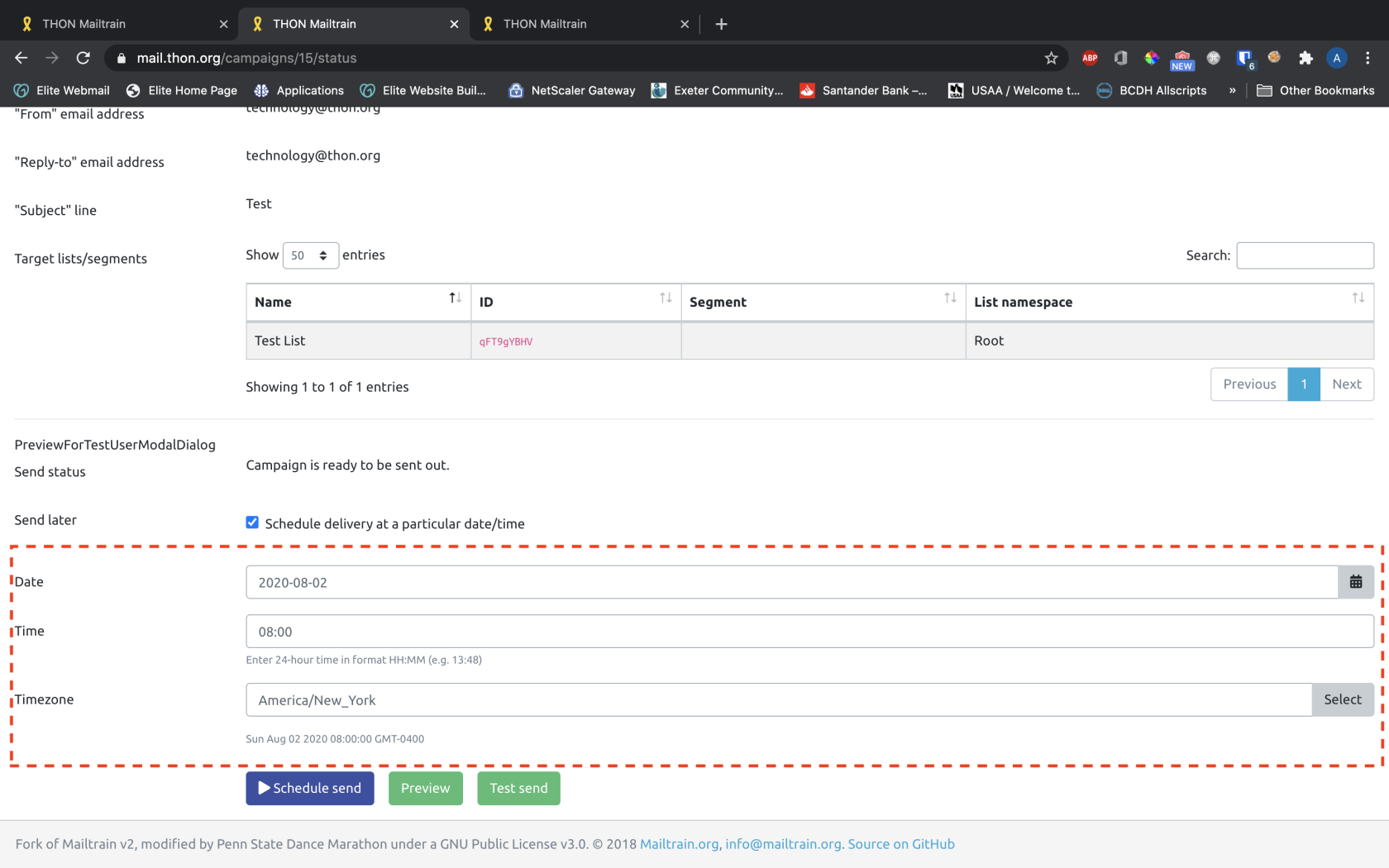1389x868 pixels.
Task: Select page 1 of the table
Action: [x=1304, y=384]
